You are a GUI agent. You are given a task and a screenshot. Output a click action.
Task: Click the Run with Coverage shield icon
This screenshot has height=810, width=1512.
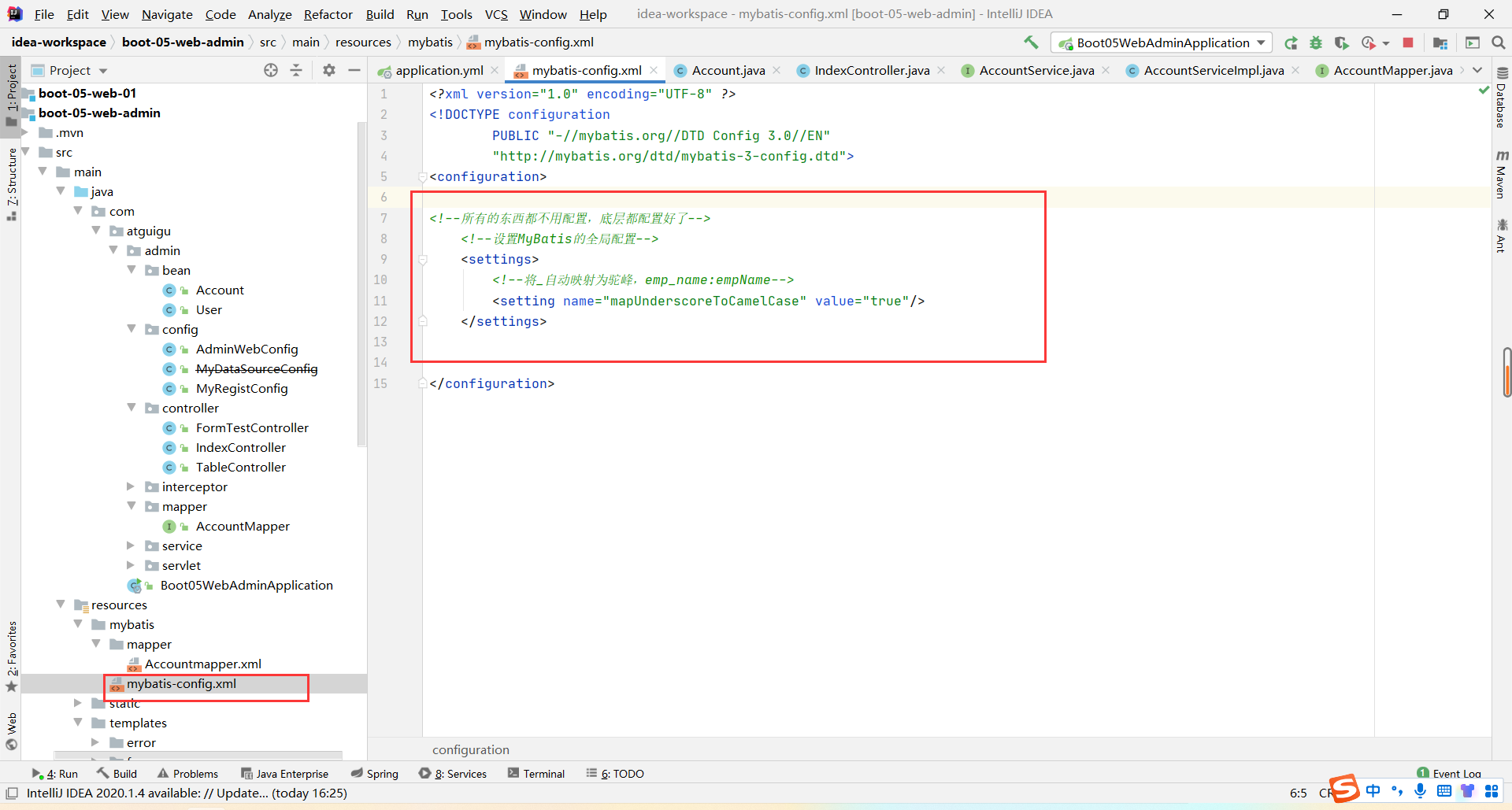1342,43
